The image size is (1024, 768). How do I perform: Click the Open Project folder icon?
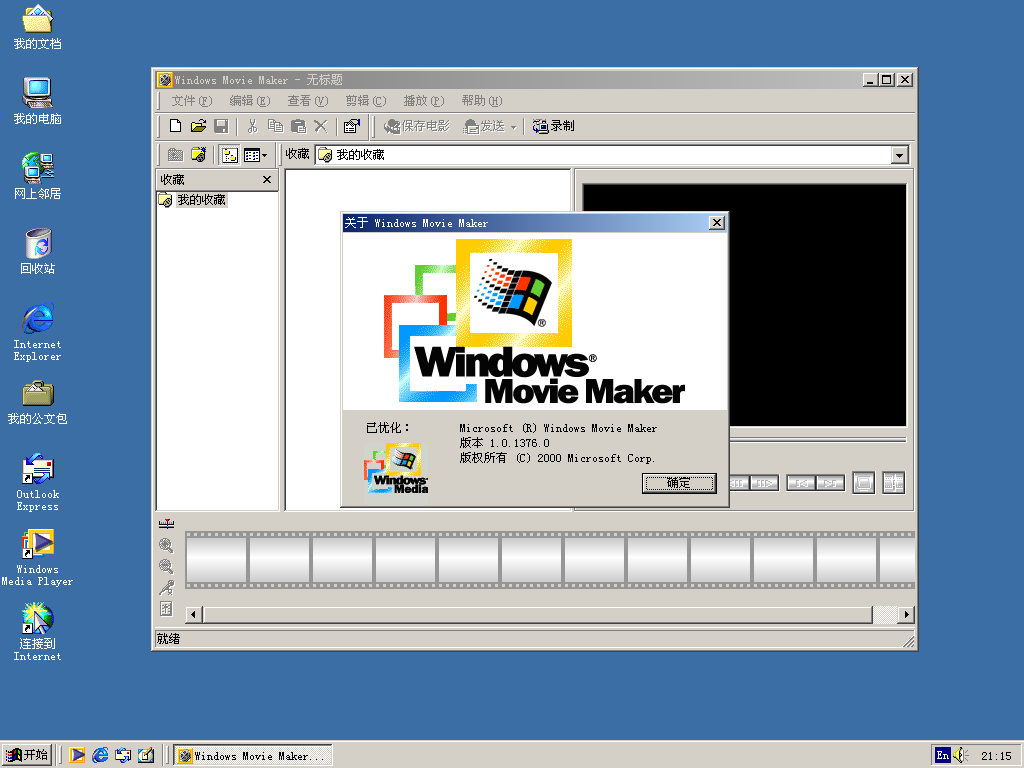click(x=199, y=126)
